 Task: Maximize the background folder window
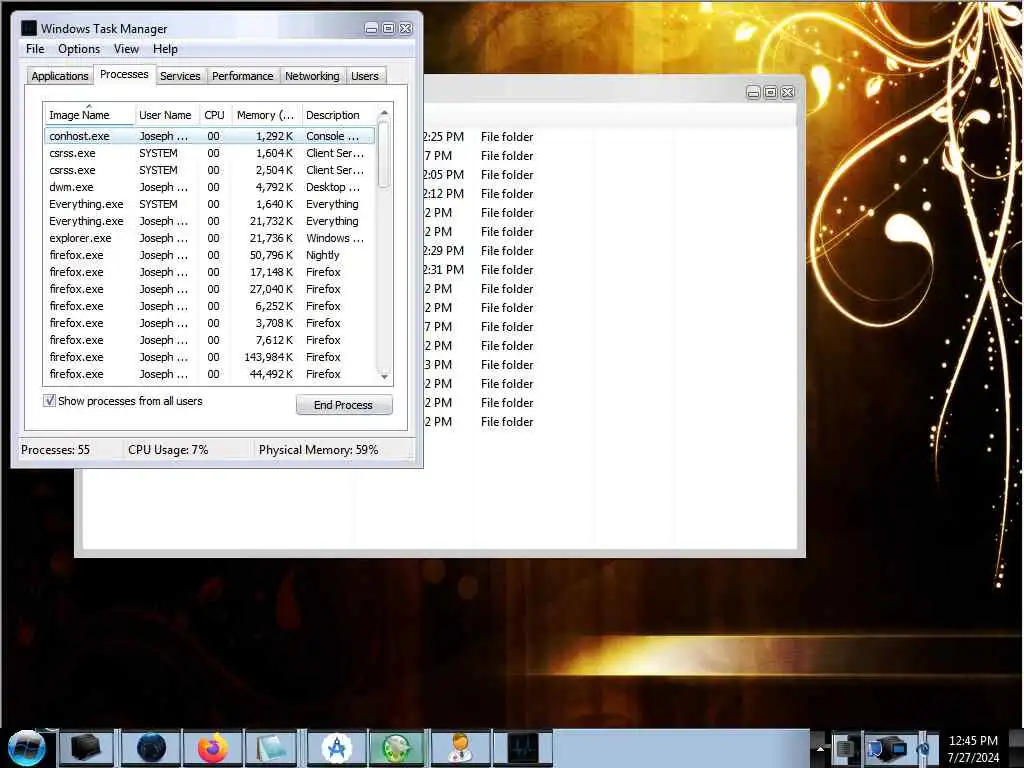click(x=771, y=93)
